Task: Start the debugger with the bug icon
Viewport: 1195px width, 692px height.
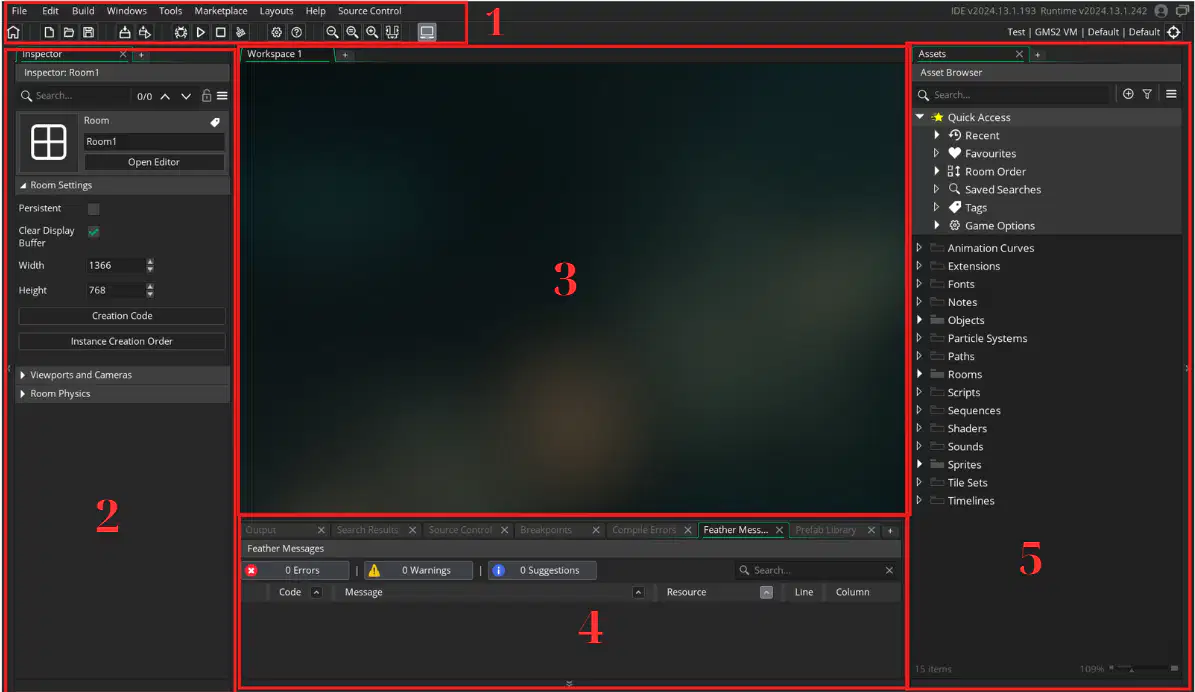Action: [x=181, y=32]
